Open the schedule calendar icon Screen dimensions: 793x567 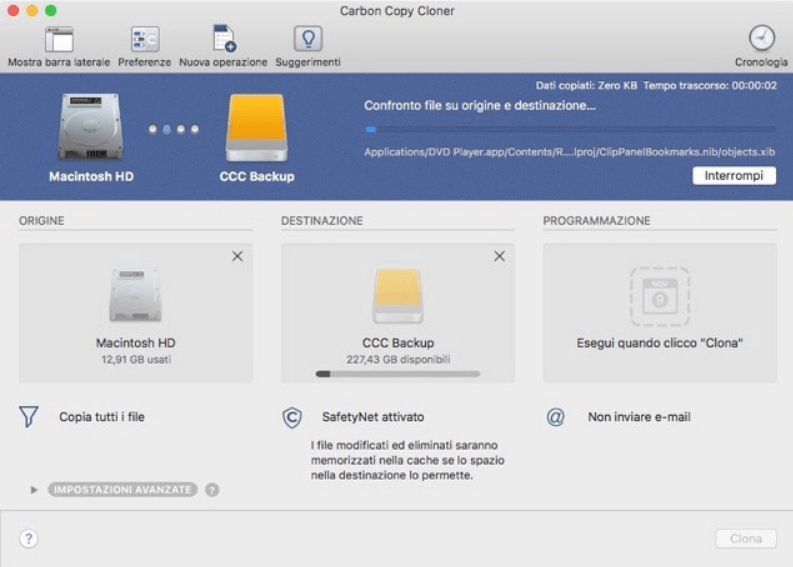click(x=659, y=296)
